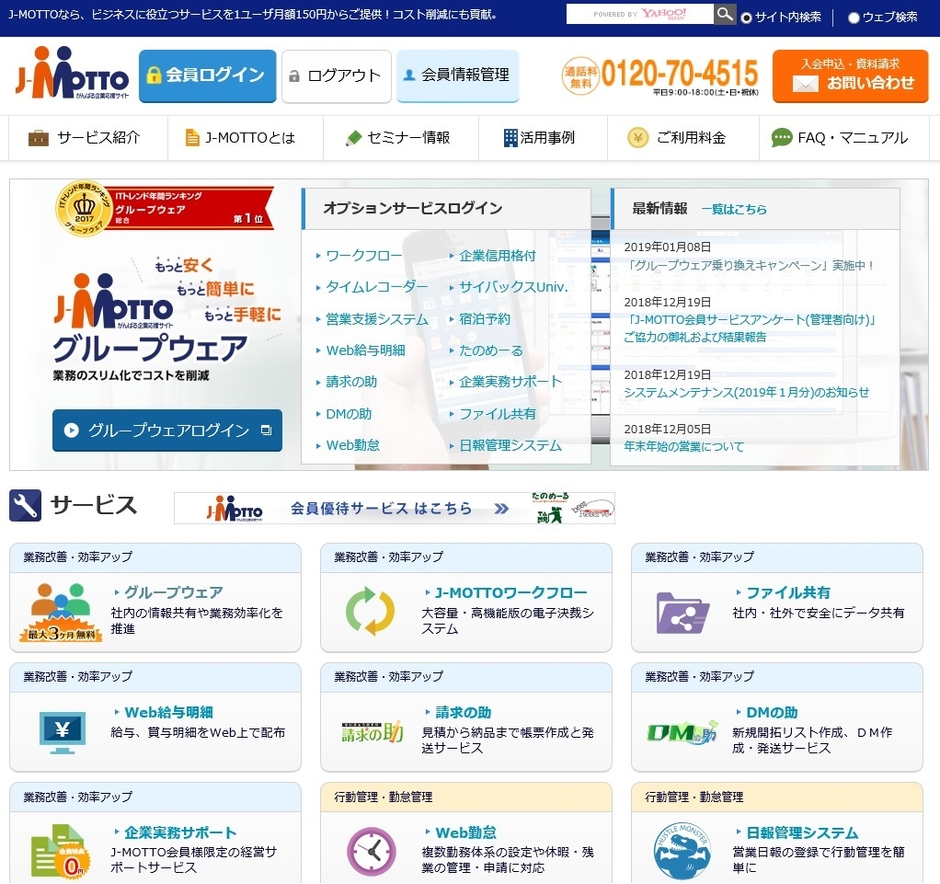Click the 会員ログイン button
This screenshot has height=884, width=940.
click(207, 76)
